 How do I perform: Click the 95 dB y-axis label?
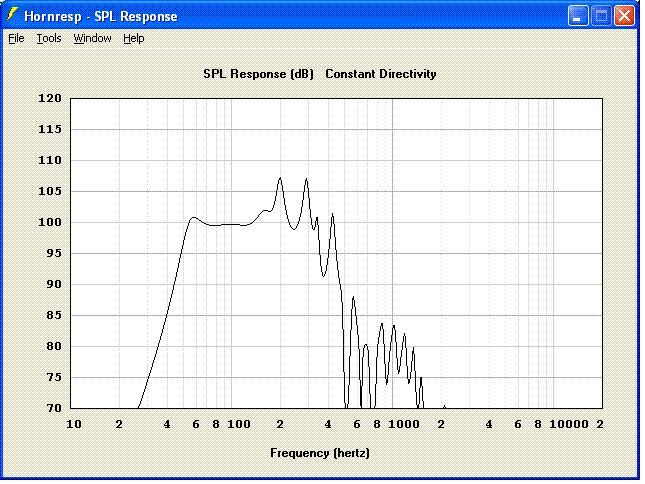point(54,253)
